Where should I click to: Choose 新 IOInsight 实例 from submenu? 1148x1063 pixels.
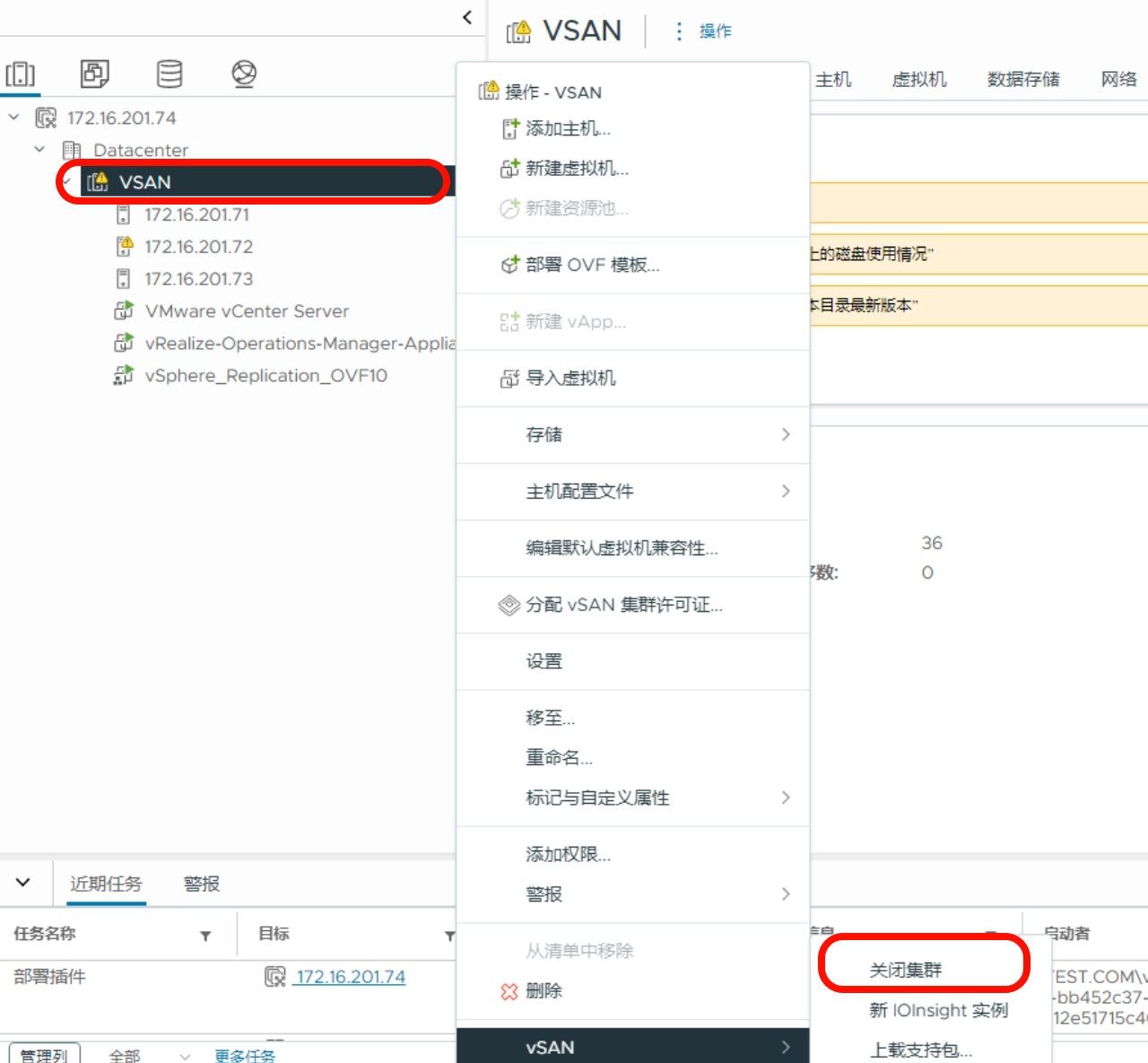coord(939,1011)
